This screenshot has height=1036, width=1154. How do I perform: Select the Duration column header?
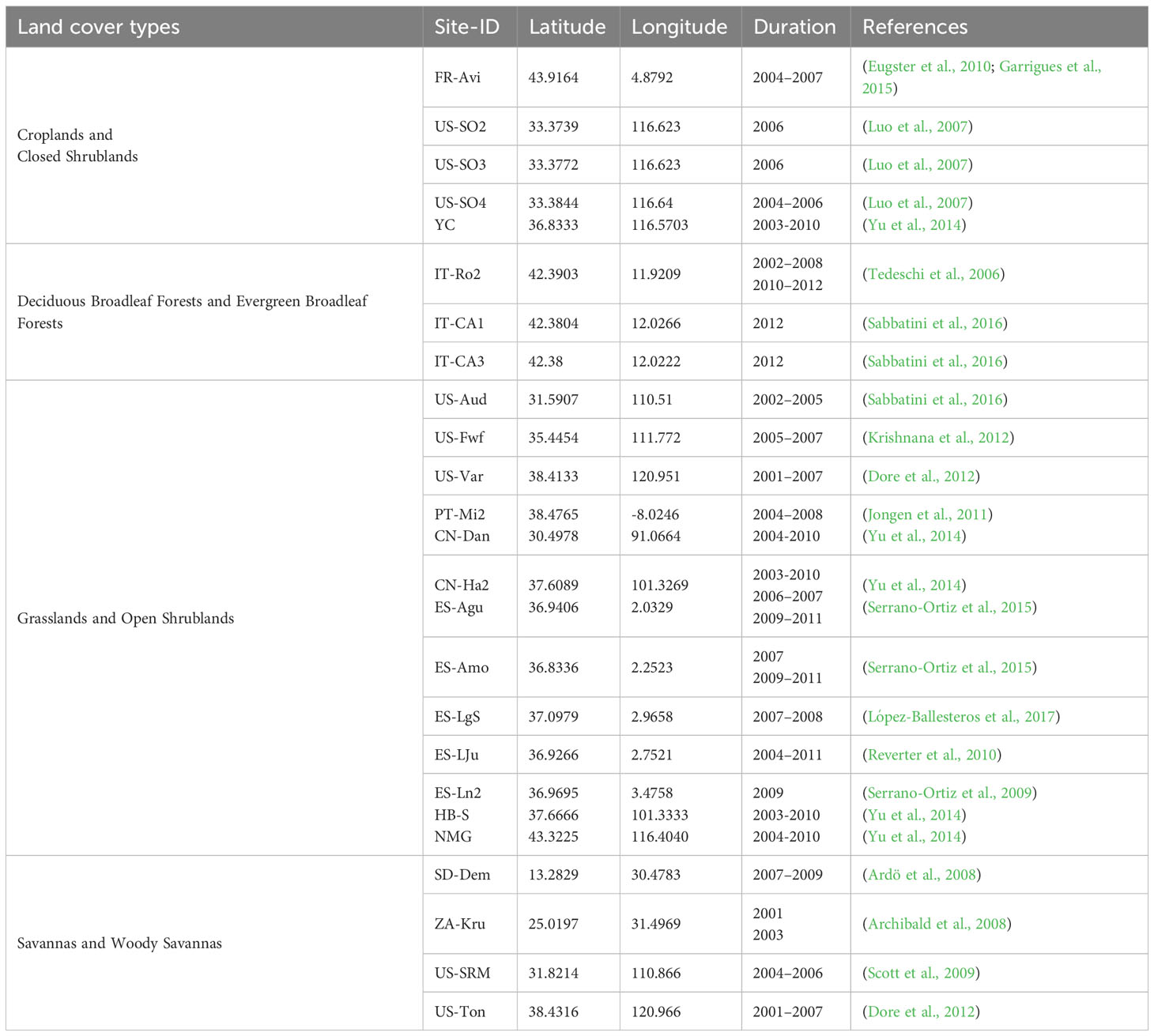tap(796, 27)
